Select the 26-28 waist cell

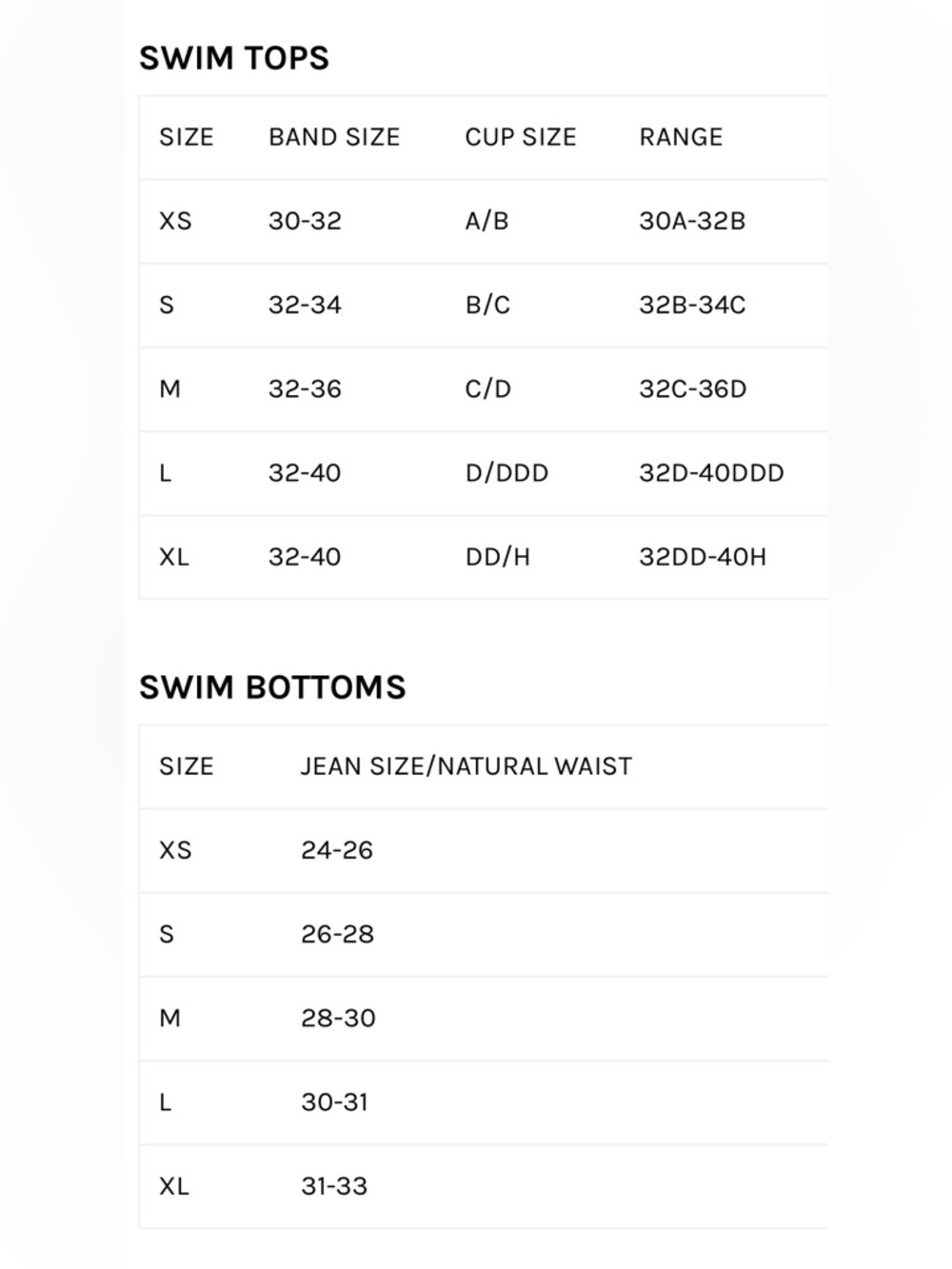337,934
